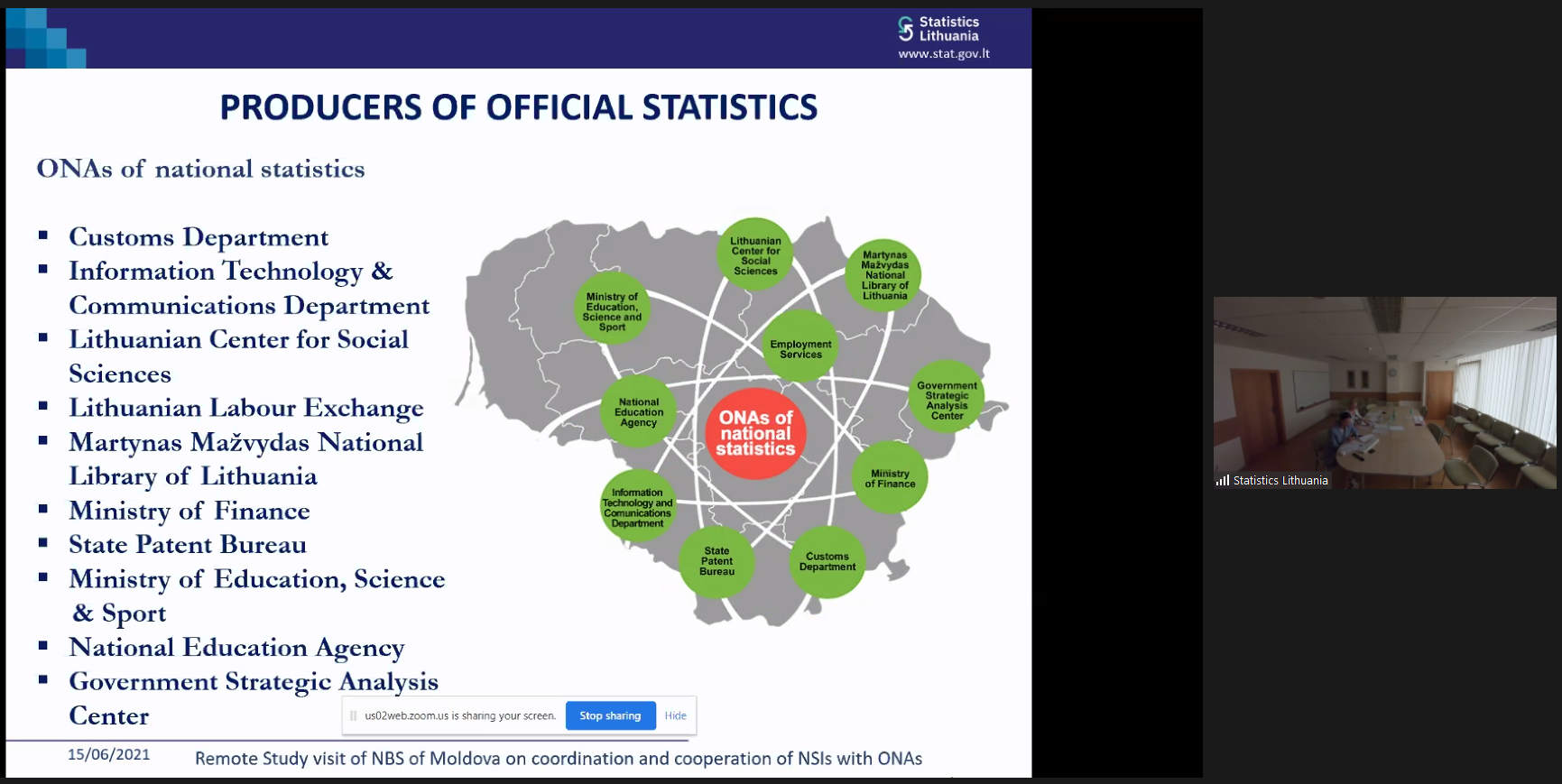
Task: Click the Employment Services green circle
Action: tap(800, 348)
